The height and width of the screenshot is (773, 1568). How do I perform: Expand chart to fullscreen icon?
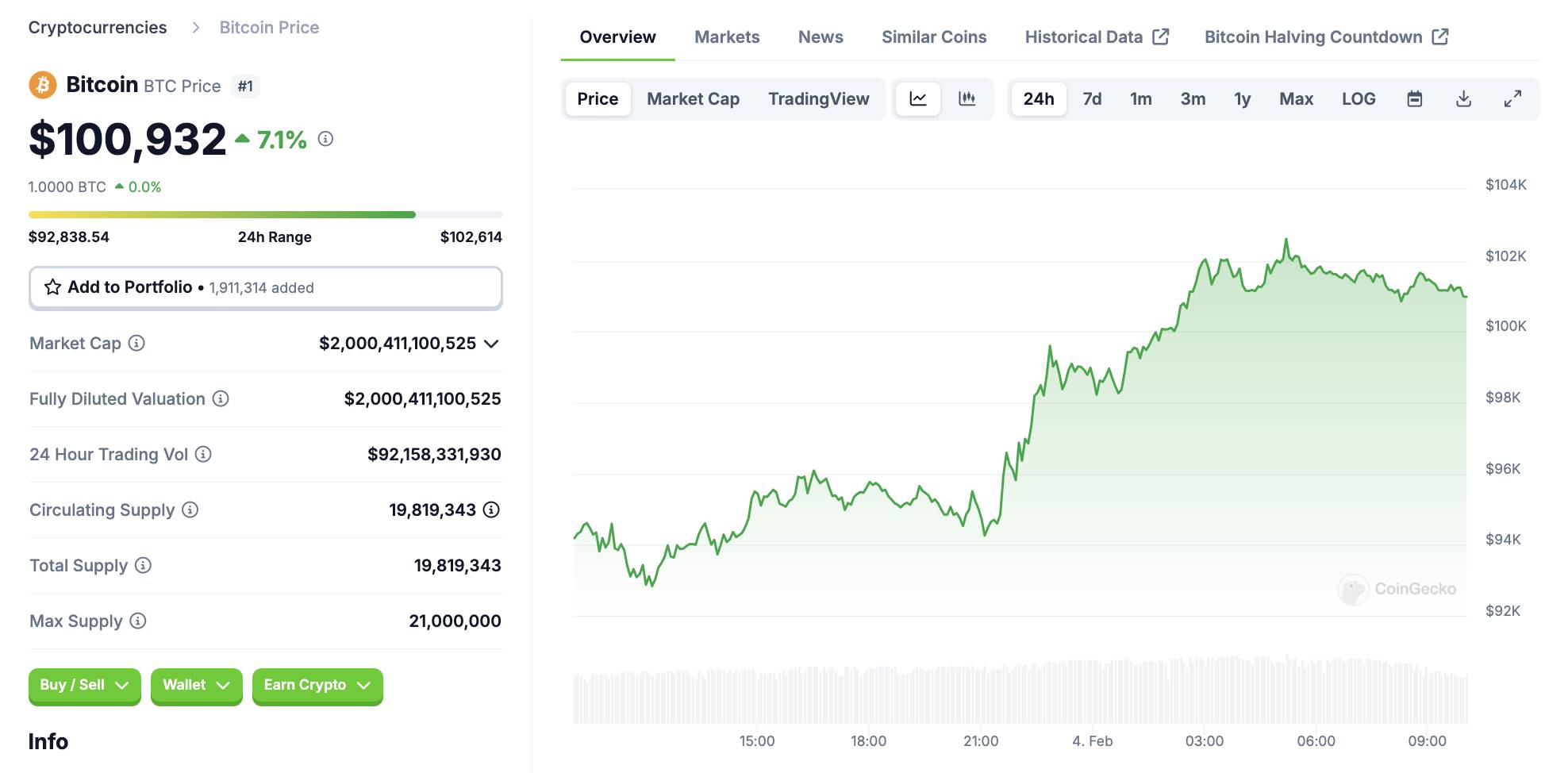pyautogui.click(x=1512, y=99)
